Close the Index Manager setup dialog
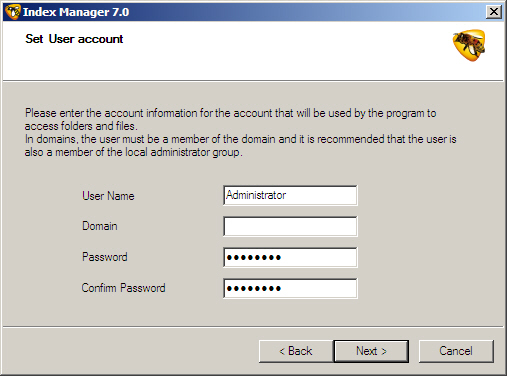 [494, 12]
